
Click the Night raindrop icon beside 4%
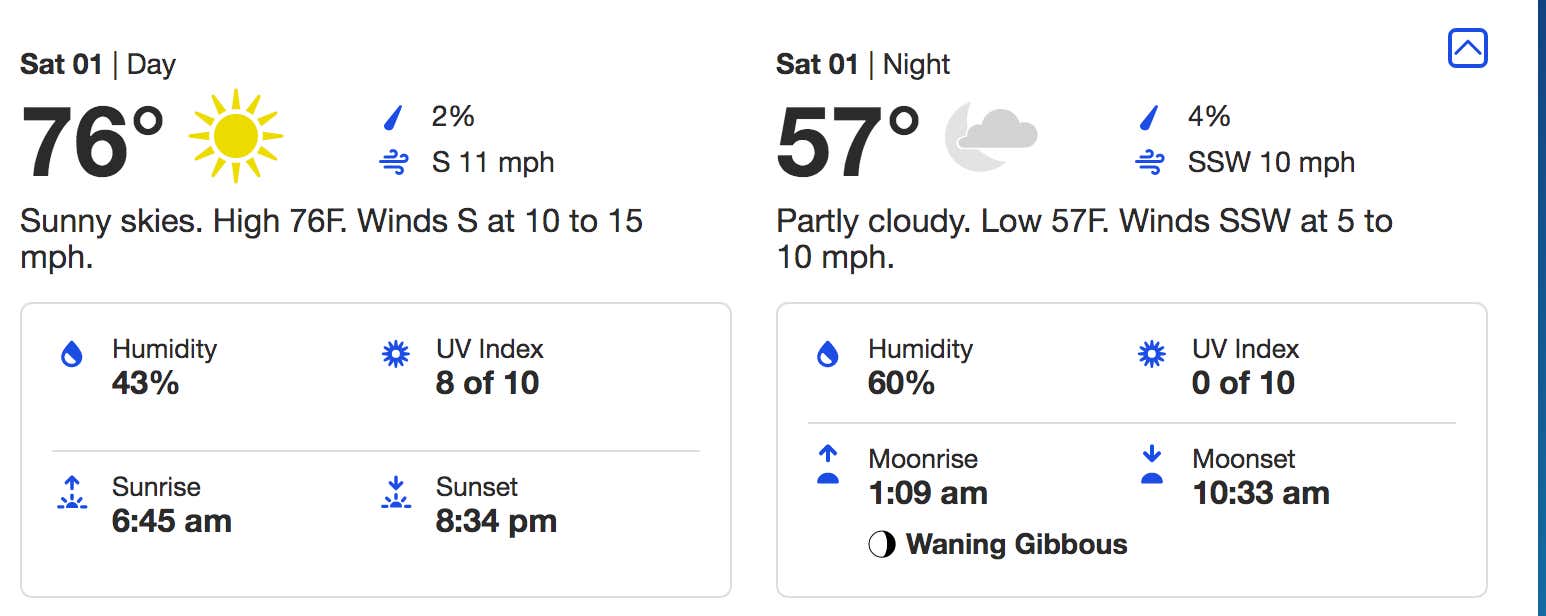(1149, 118)
